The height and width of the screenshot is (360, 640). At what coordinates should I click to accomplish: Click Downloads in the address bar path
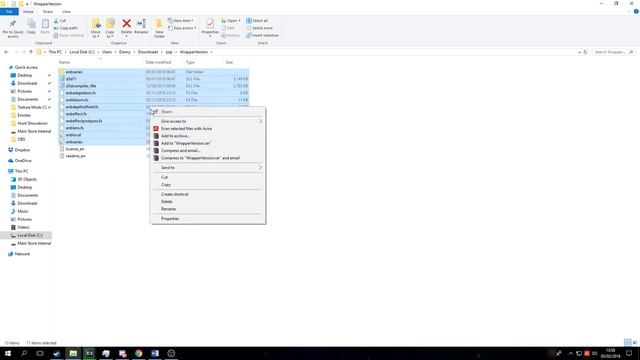coord(148,52)
